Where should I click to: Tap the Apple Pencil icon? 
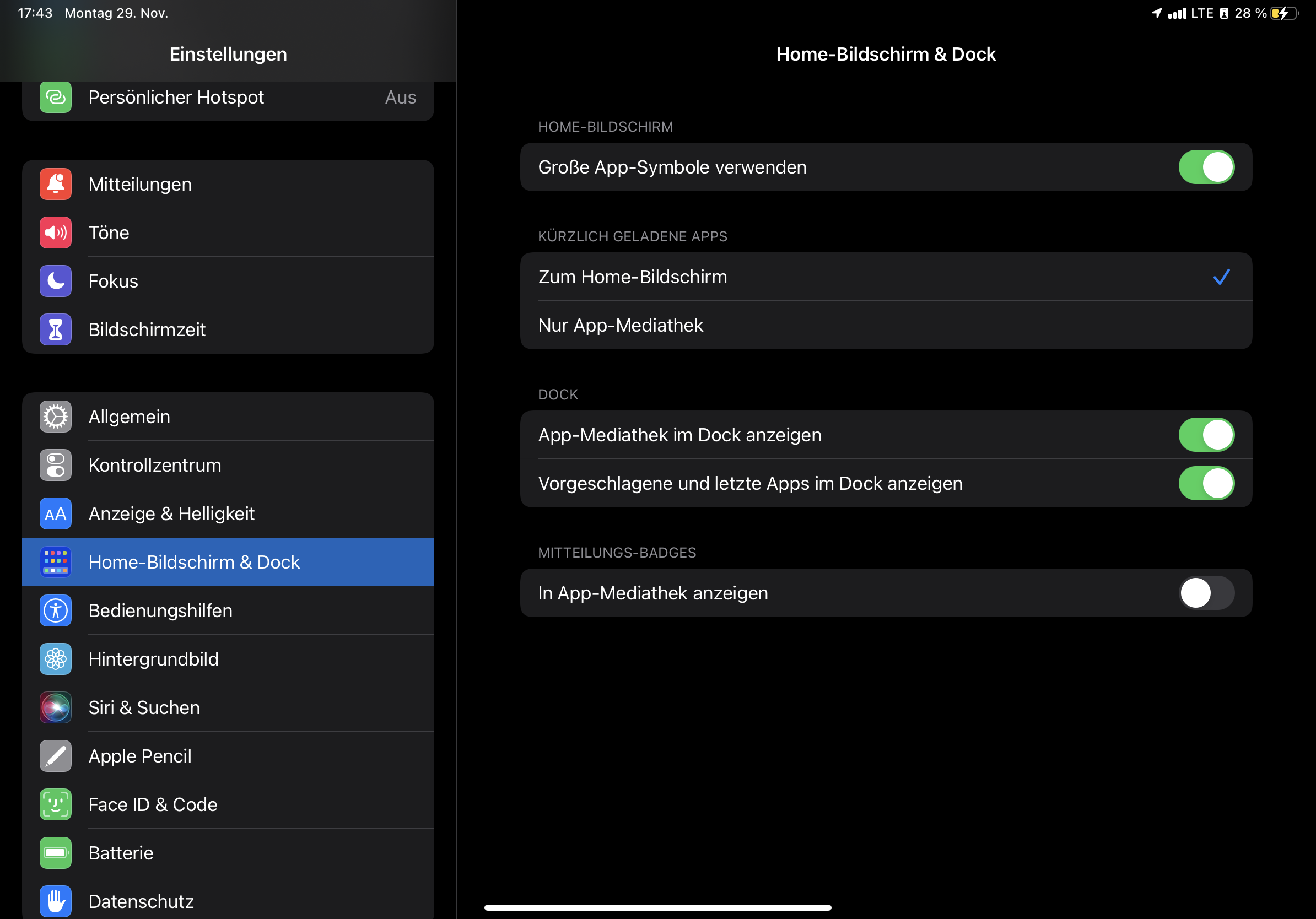[56, 756]
